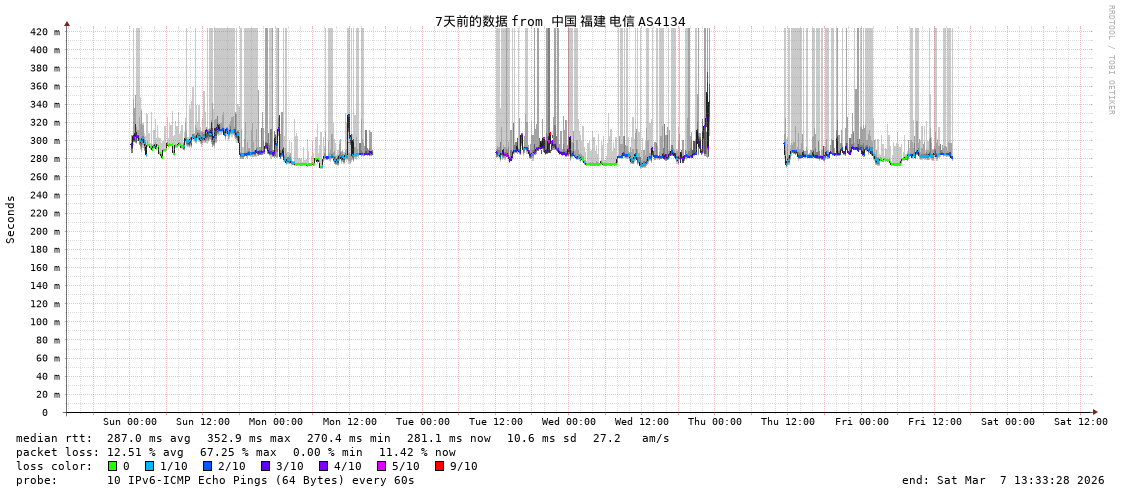Select the Fri 12:00 time axis label
The width and height of the screenshot is (1121, 494).
click(934, 422)
